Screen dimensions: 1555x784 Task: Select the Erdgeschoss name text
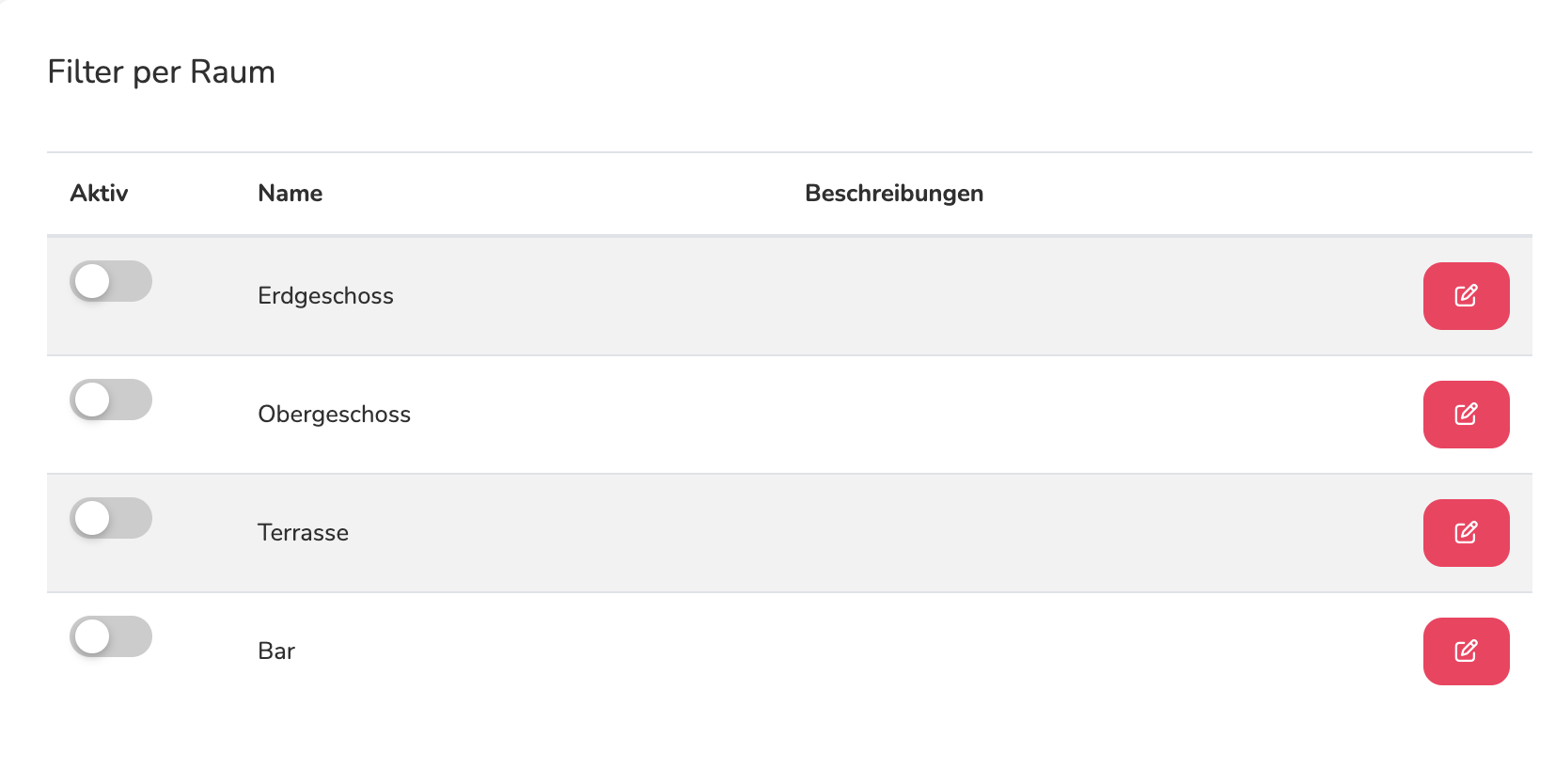point(325,296)
